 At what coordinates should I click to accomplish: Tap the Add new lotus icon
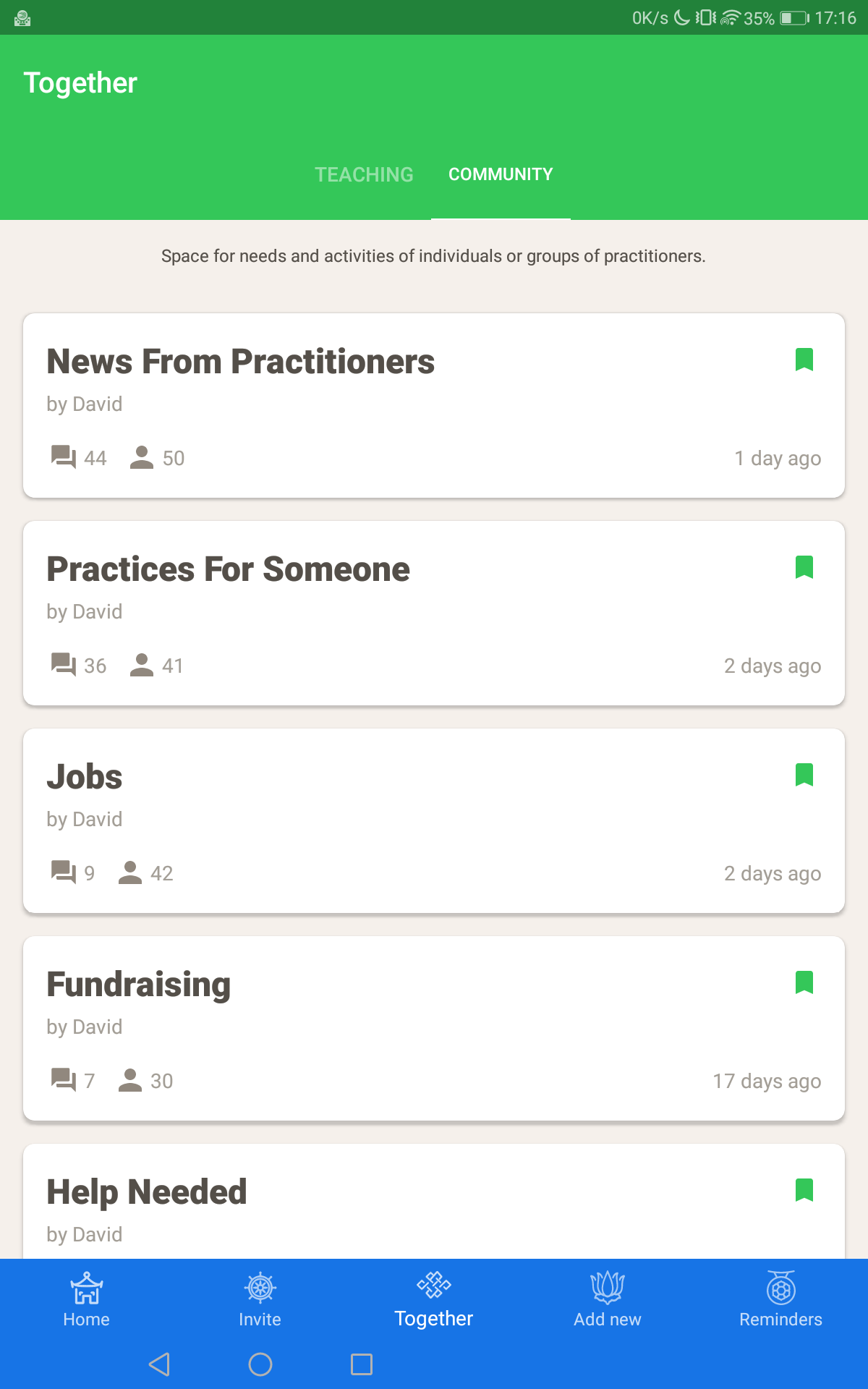[x=608, y=1288]
